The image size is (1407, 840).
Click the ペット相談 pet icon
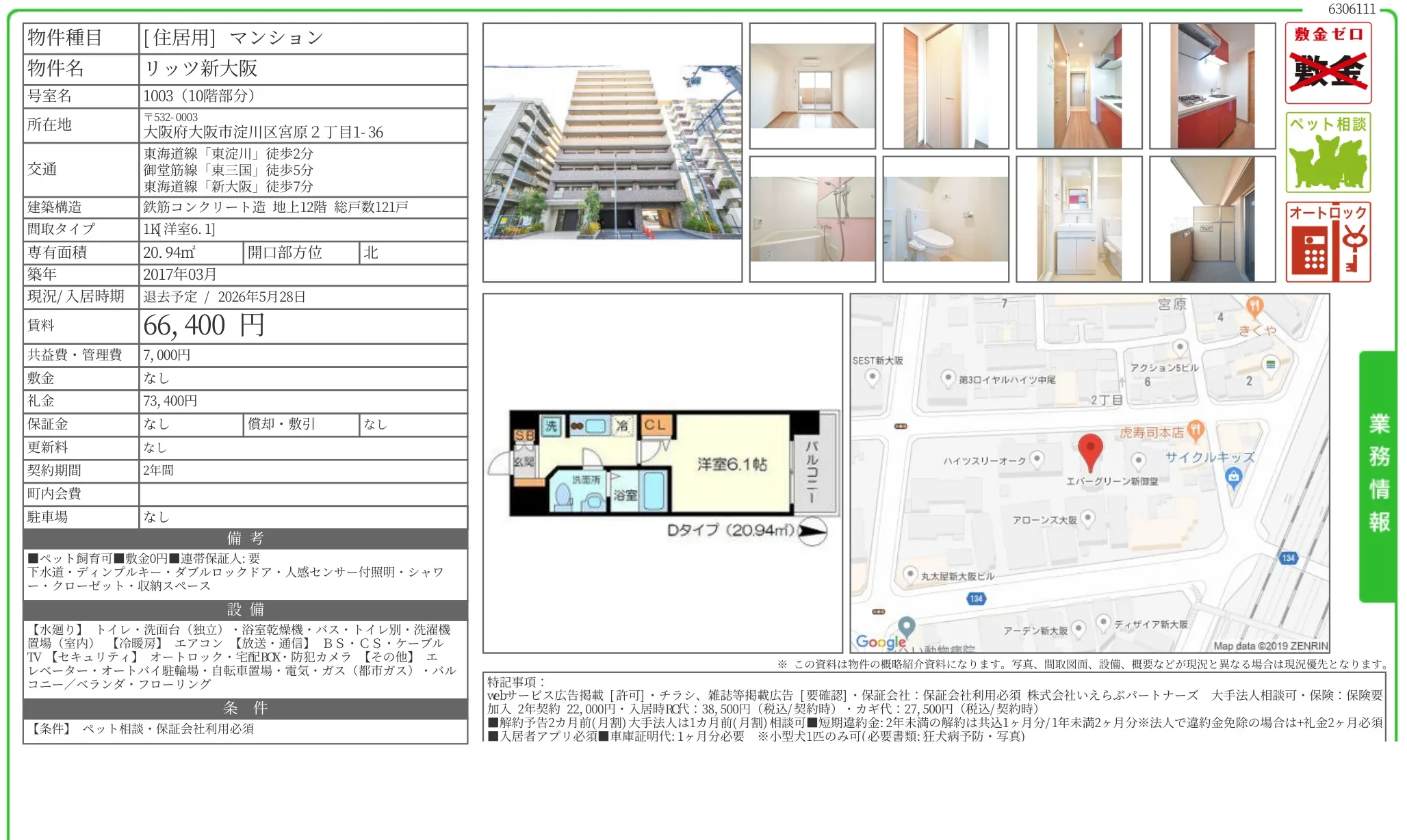coord(1328,153)
